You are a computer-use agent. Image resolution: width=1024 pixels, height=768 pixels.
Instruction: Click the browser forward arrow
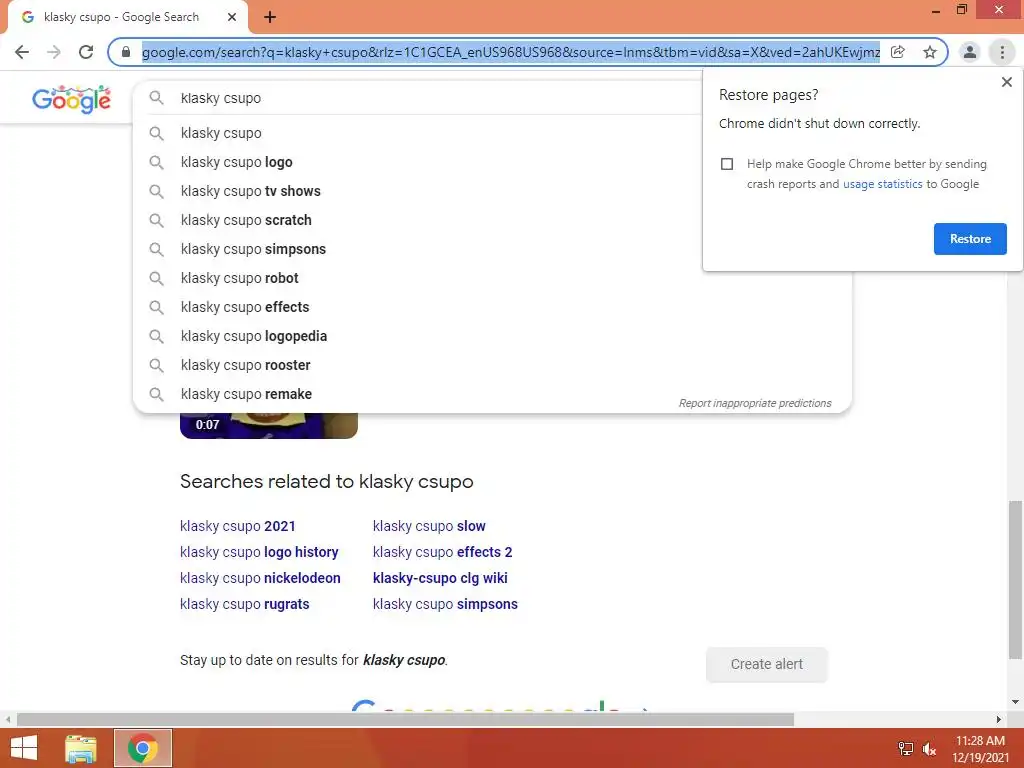54,52
